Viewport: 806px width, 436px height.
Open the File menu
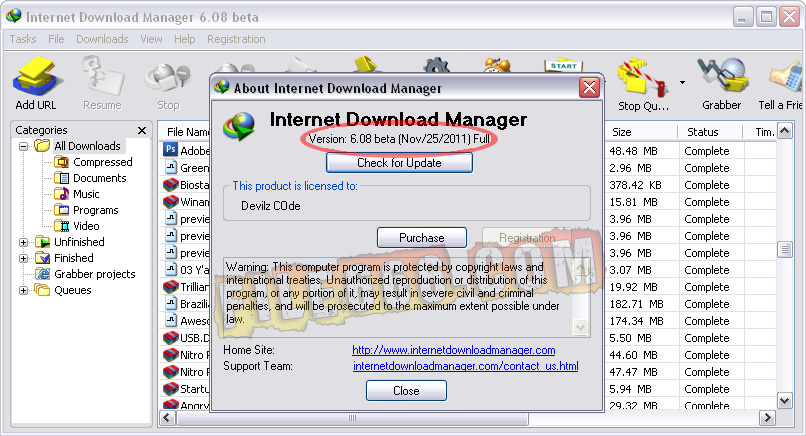(x=56, y=39)
